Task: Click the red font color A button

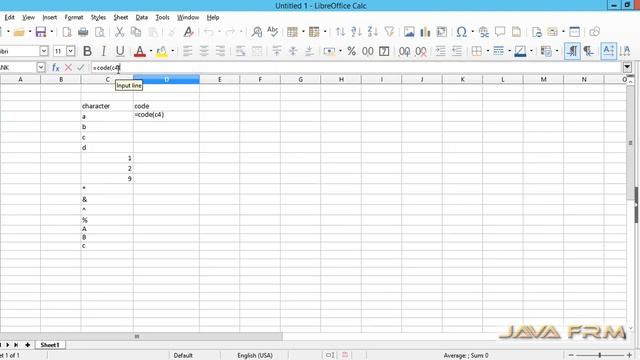Action: tap(140, 51)
